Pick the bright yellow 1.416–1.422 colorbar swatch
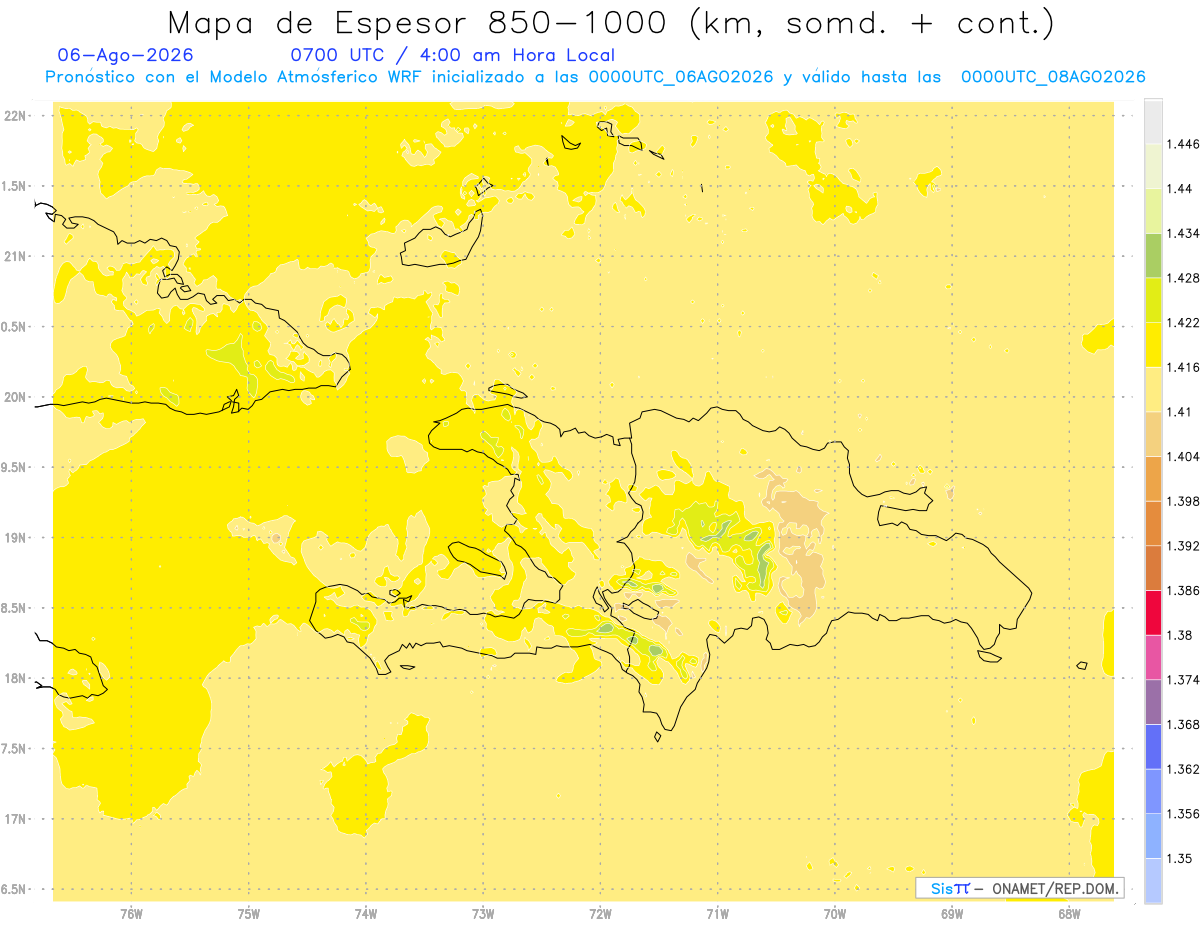The height and width of the screenshot is (927, 1200). click(1153, 345)
